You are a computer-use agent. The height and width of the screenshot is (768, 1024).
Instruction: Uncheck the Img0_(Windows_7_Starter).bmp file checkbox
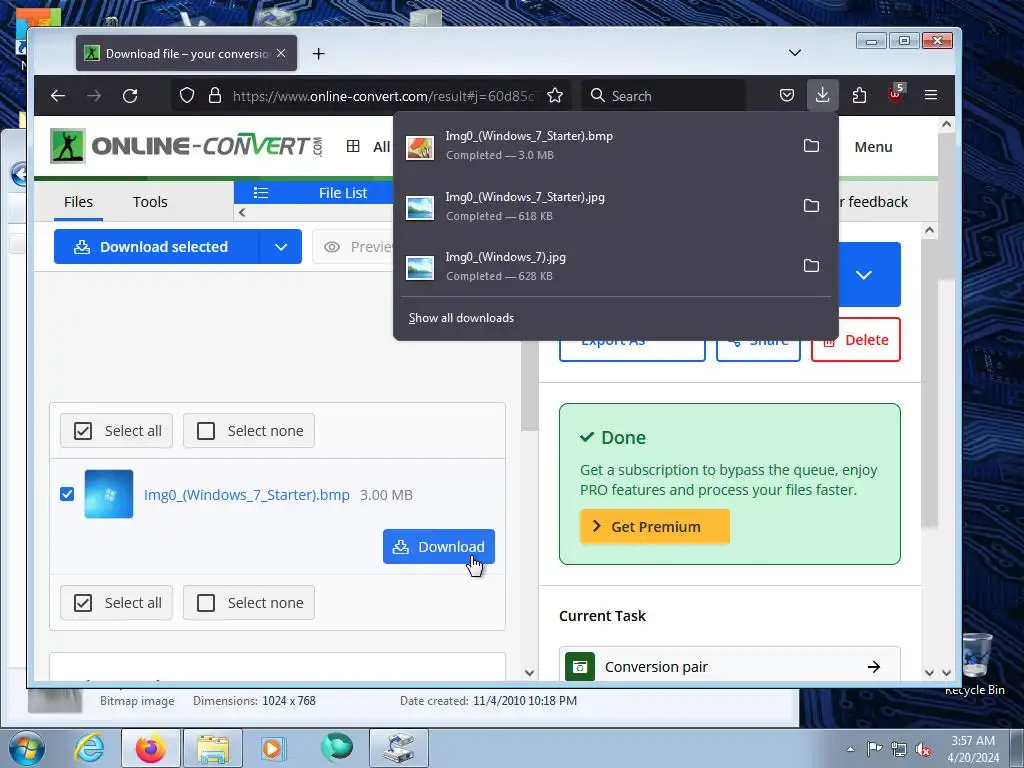tap(67, 494)
